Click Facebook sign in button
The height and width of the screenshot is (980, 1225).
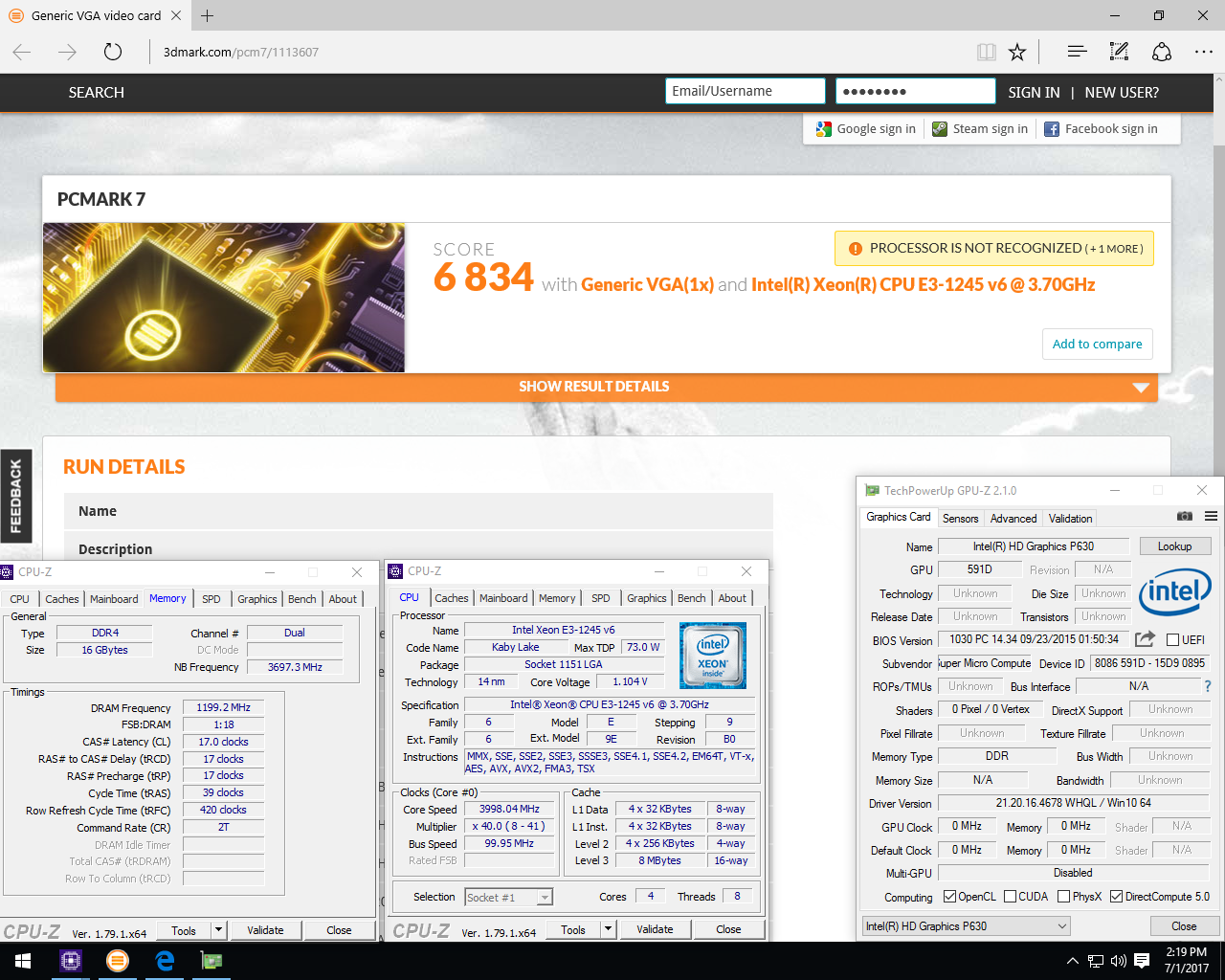[x=1101, y=129]
